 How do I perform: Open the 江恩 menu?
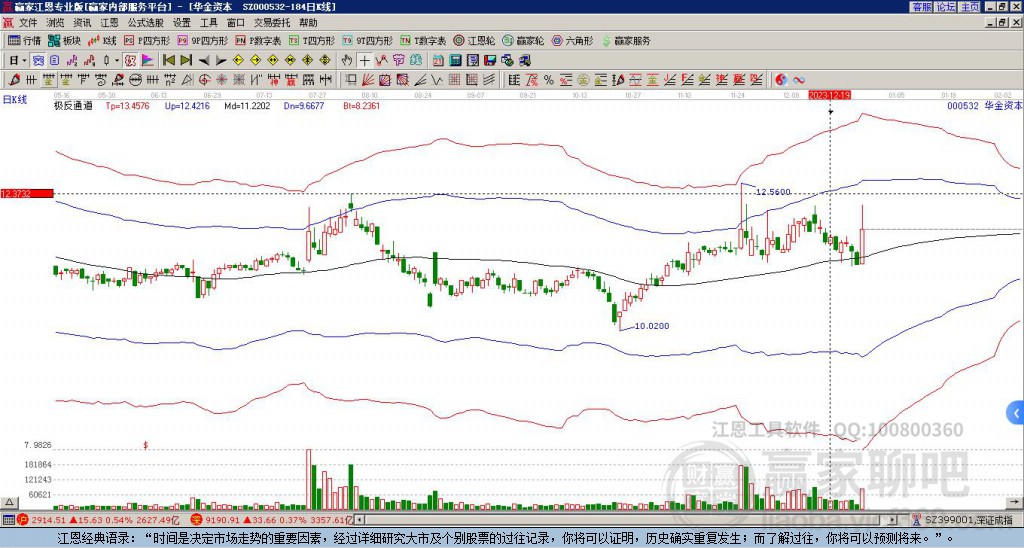[x=109, y=22]
